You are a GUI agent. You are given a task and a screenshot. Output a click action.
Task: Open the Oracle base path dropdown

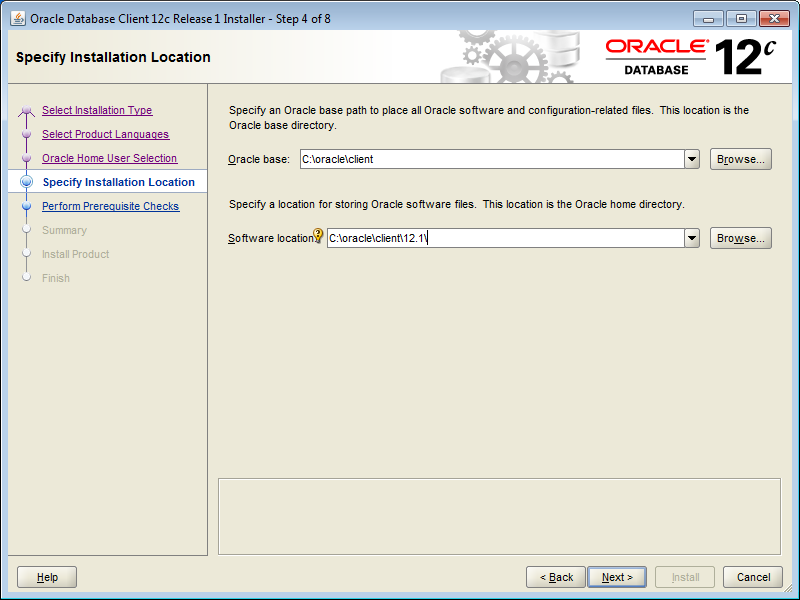692,159
